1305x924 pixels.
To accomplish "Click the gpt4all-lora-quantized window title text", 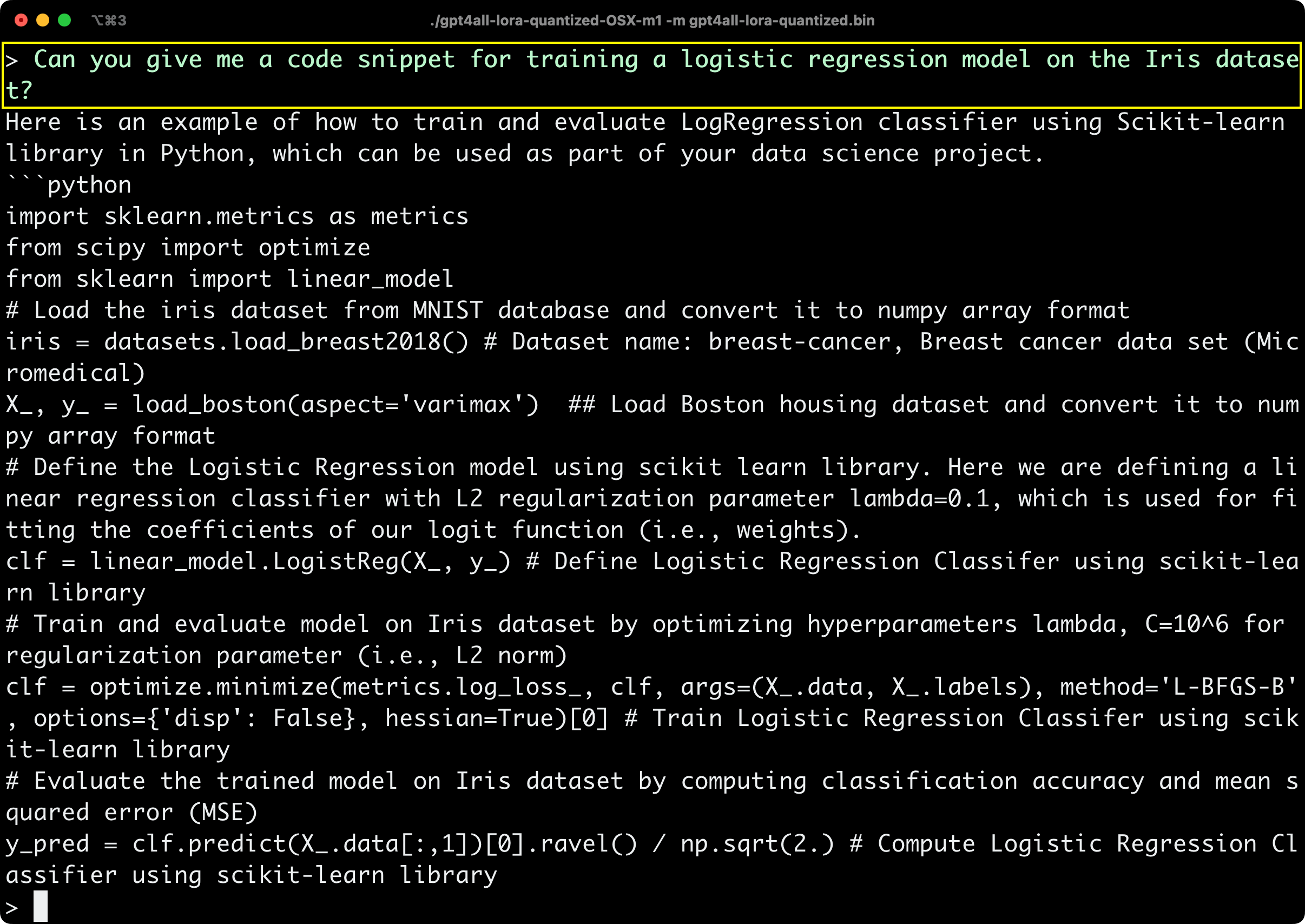I will pos(652,21).
